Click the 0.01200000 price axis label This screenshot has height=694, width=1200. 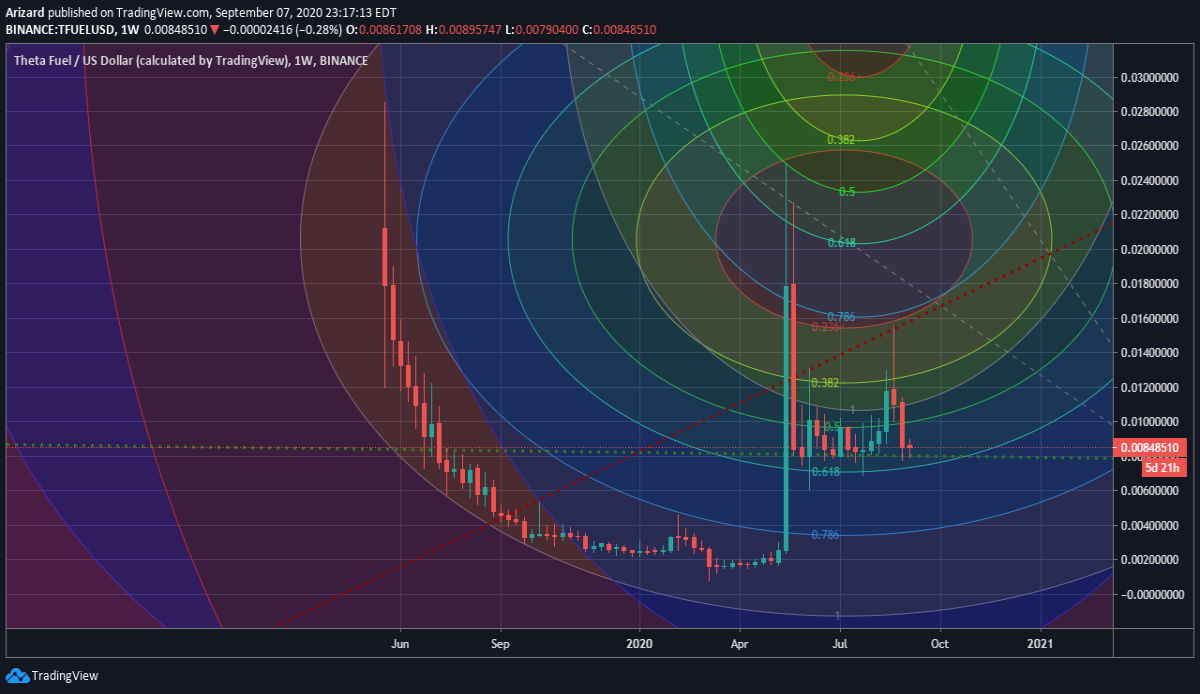pyautogui.click(x=1149, y=387)
